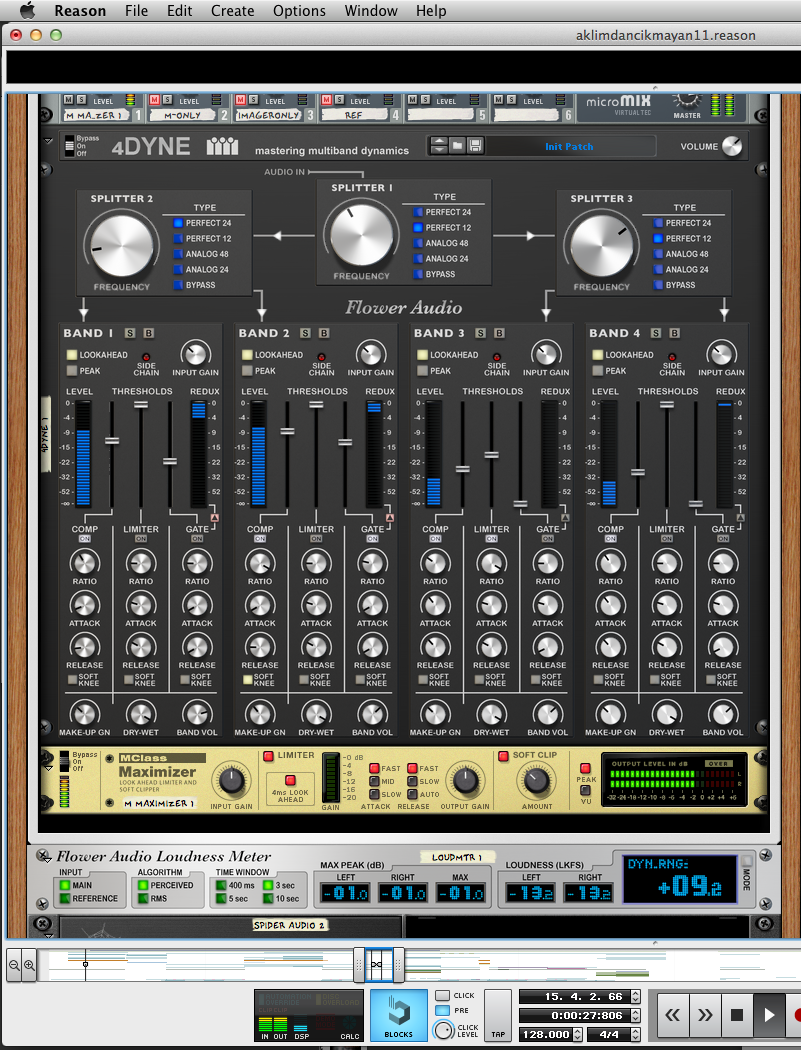Bypass Band 1 with its B button

tap(149, 333)
